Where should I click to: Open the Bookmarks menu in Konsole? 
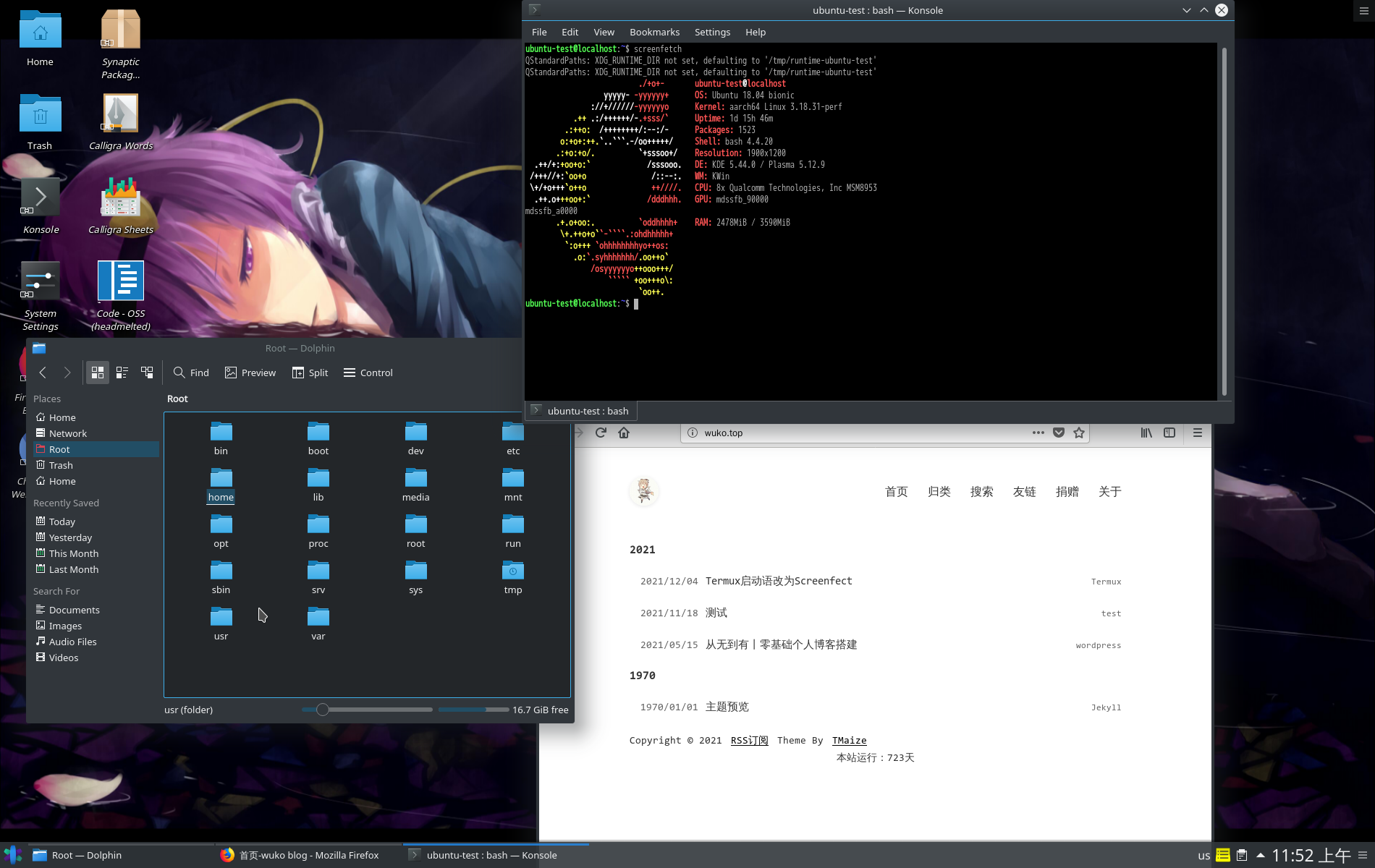click(x=653, y=32)
